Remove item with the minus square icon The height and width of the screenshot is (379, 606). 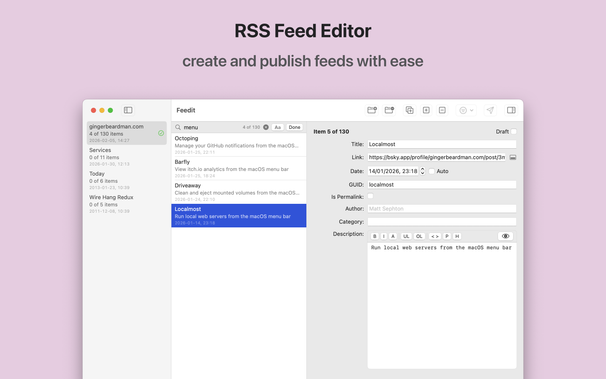tap(442, 110)
